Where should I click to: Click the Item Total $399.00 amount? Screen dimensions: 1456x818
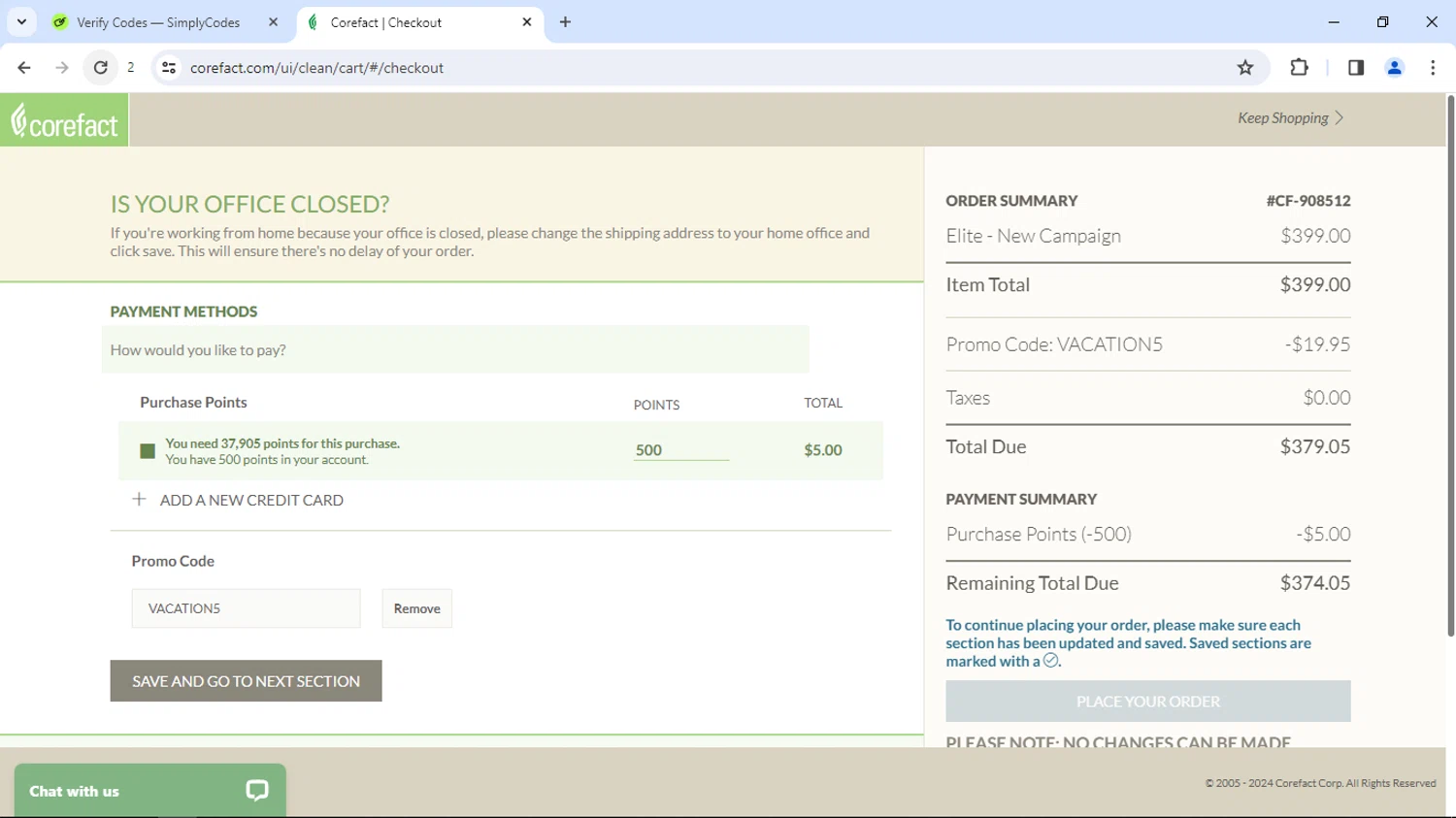tap(1315, 285)
